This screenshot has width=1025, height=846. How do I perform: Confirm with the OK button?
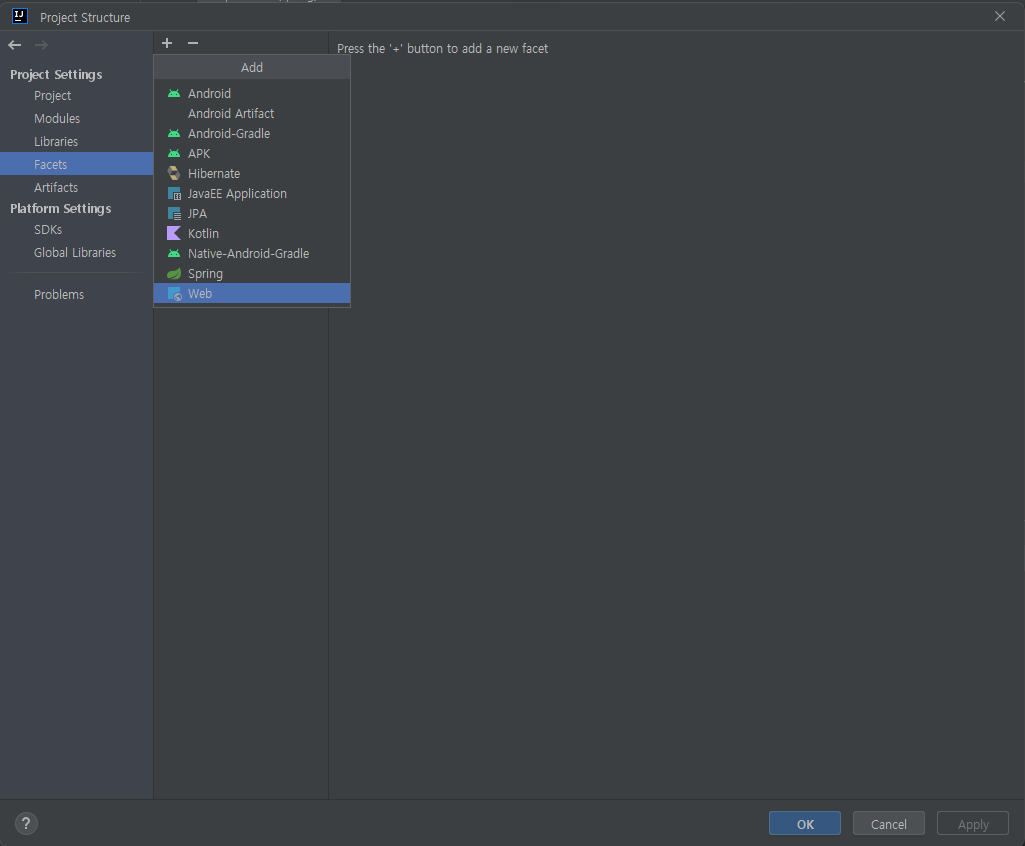805,824
